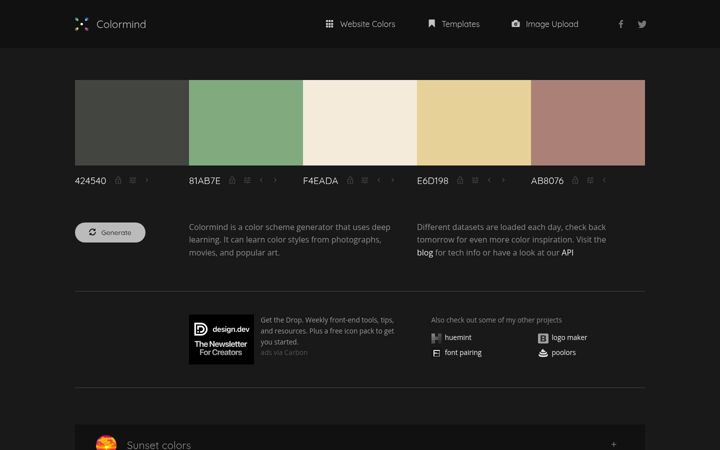The width and height of the screenshot is (720, 450).
Task: Open adjust sliders for E6D198
Action: [x=475, y=180]
